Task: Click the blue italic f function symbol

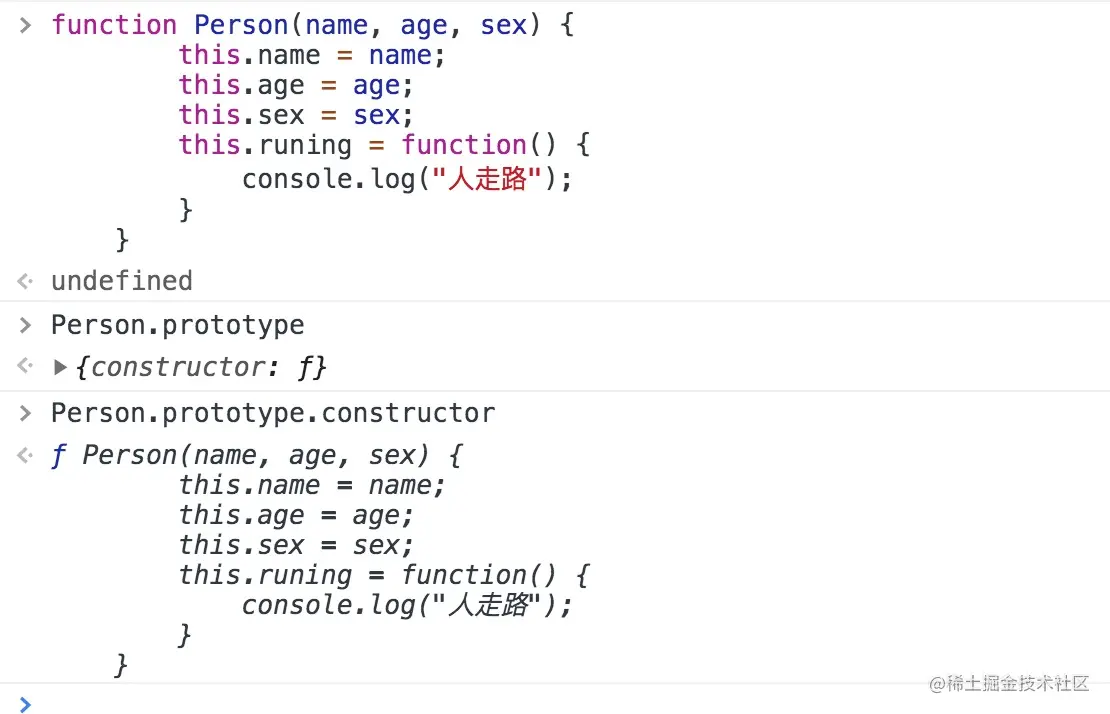Action: pyautogui.click(x=59, y=456)
